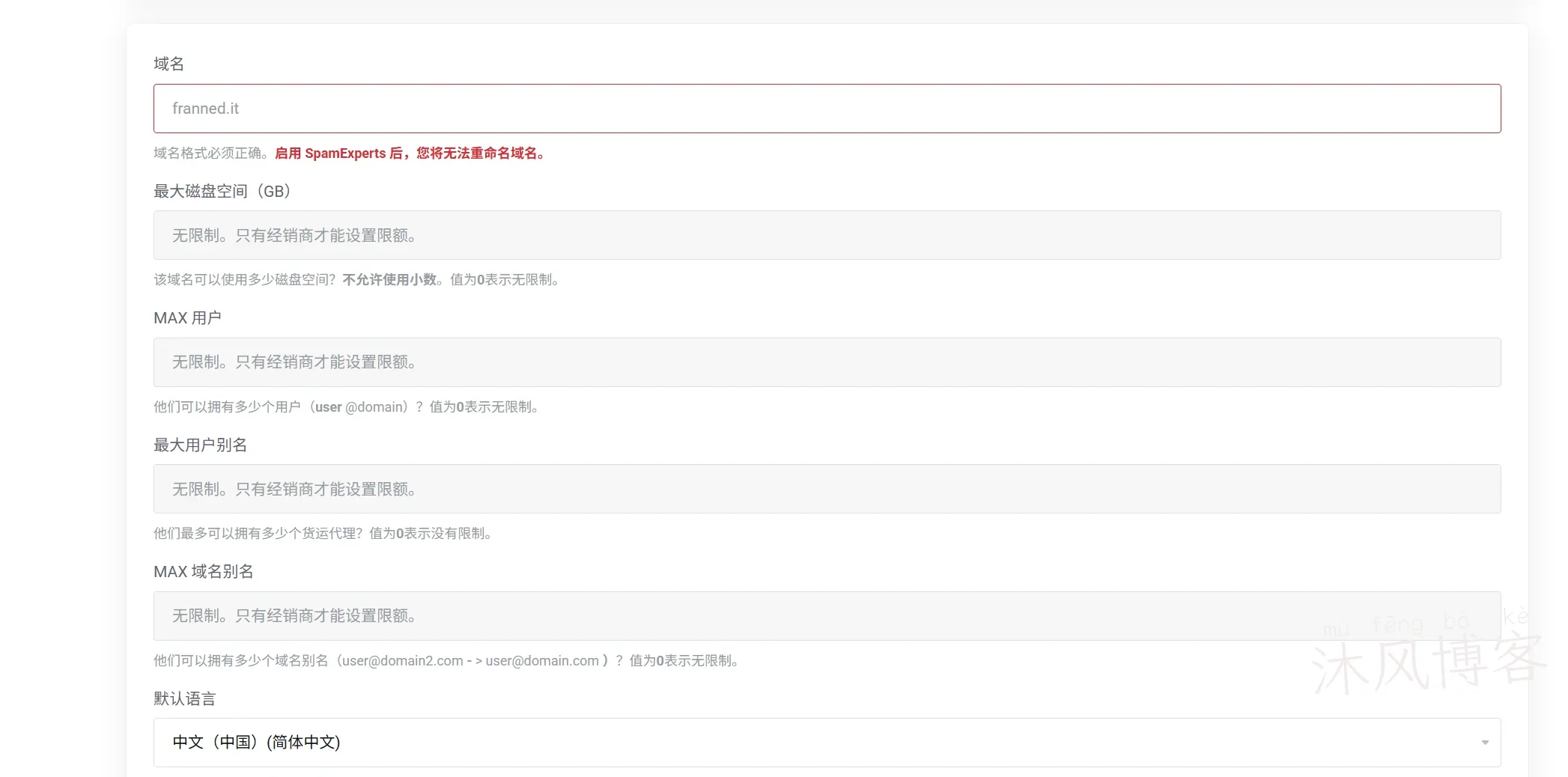Viewport: 1568px width, 777px height.
Task: Click the 最大磁盘空间 (GB) input field
Action: pyautogui.click(x=827, y=235)
